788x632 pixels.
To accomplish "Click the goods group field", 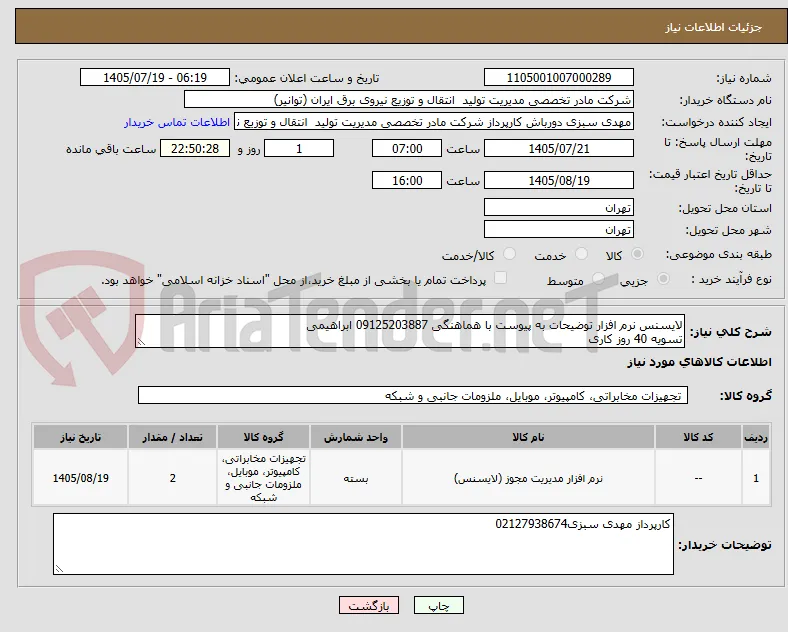I will tap(413, 395).
